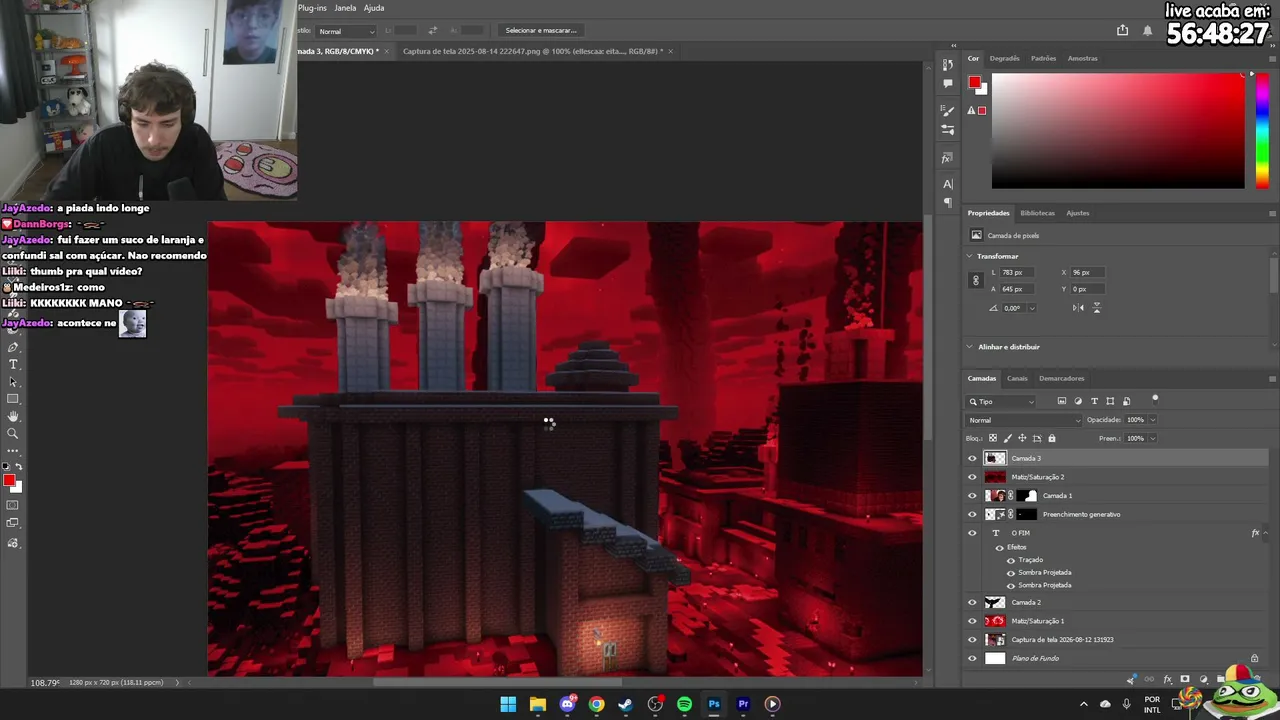Reset default foreground and background colors
Screen dimensions: 1280x720
tap(6, 467)
